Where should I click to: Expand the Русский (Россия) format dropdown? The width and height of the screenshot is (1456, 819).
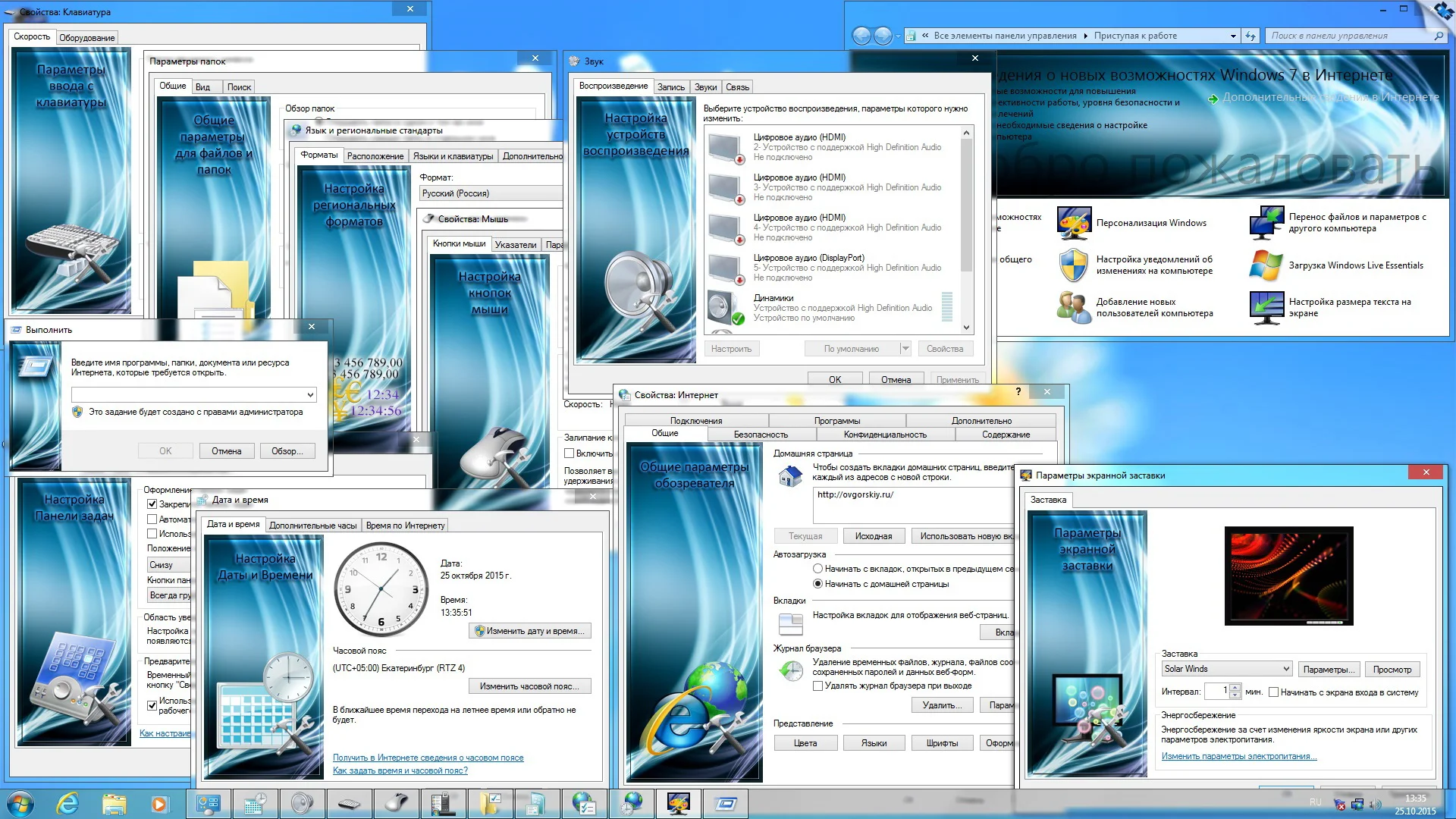(x=489, y=193)
